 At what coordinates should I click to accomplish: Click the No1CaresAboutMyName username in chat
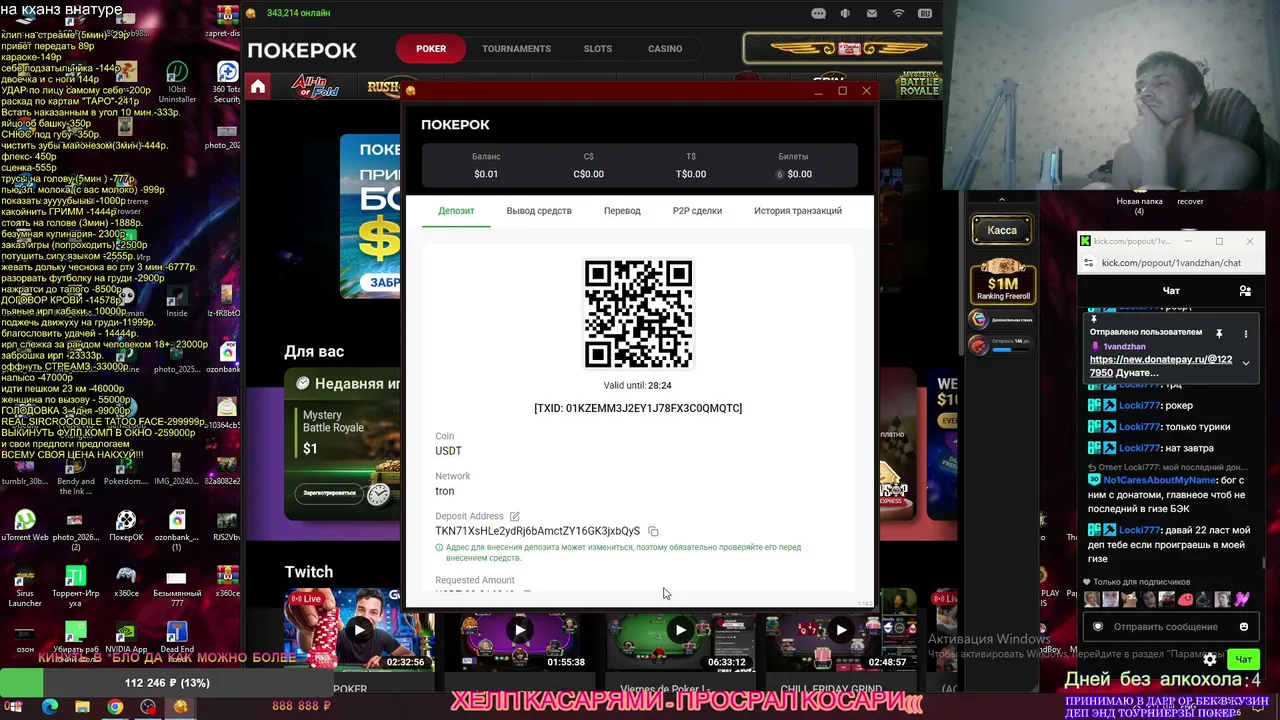pyautogui.click(x=1161, y=480)
